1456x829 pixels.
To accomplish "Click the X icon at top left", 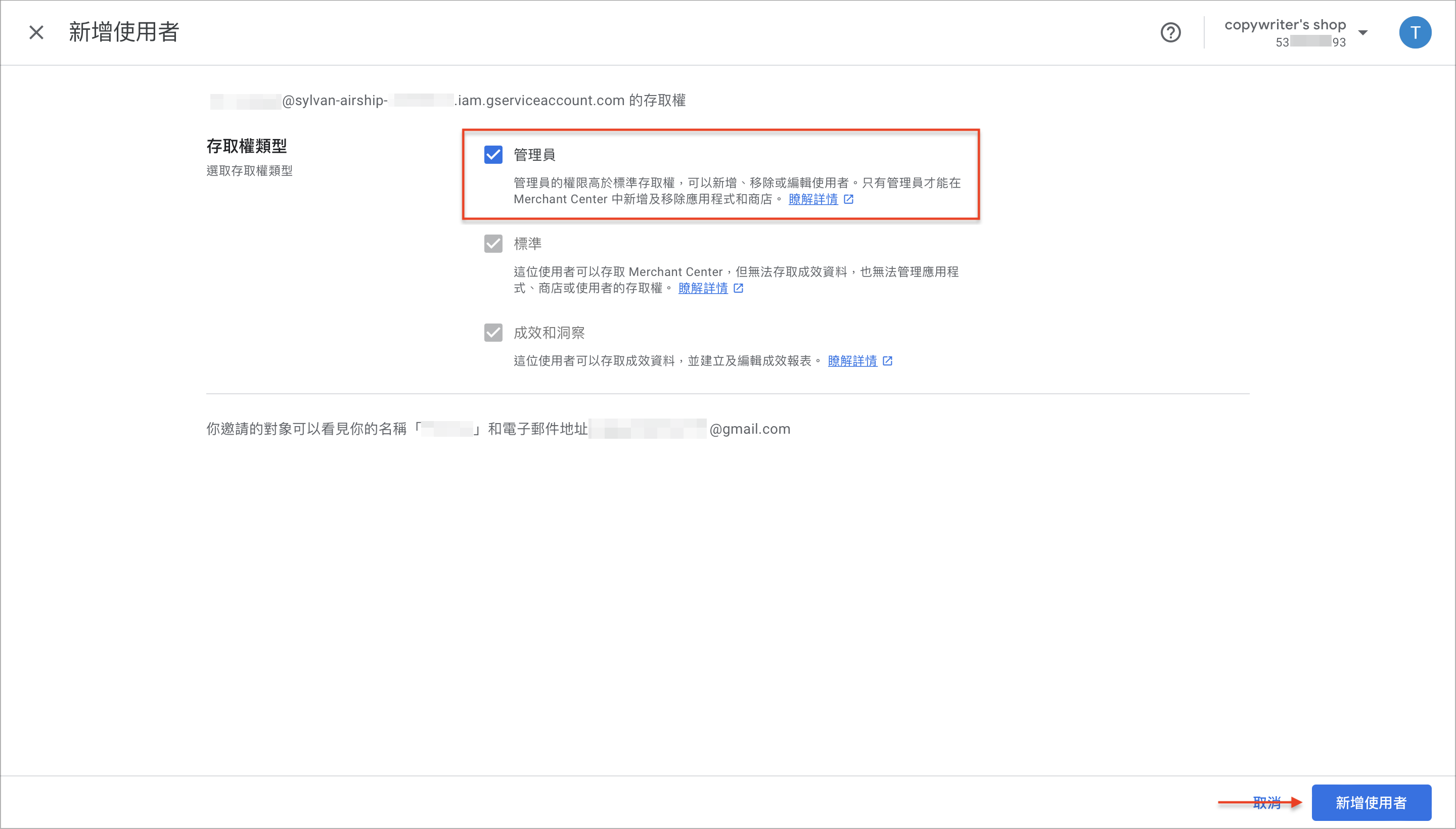I will [36, 32].
